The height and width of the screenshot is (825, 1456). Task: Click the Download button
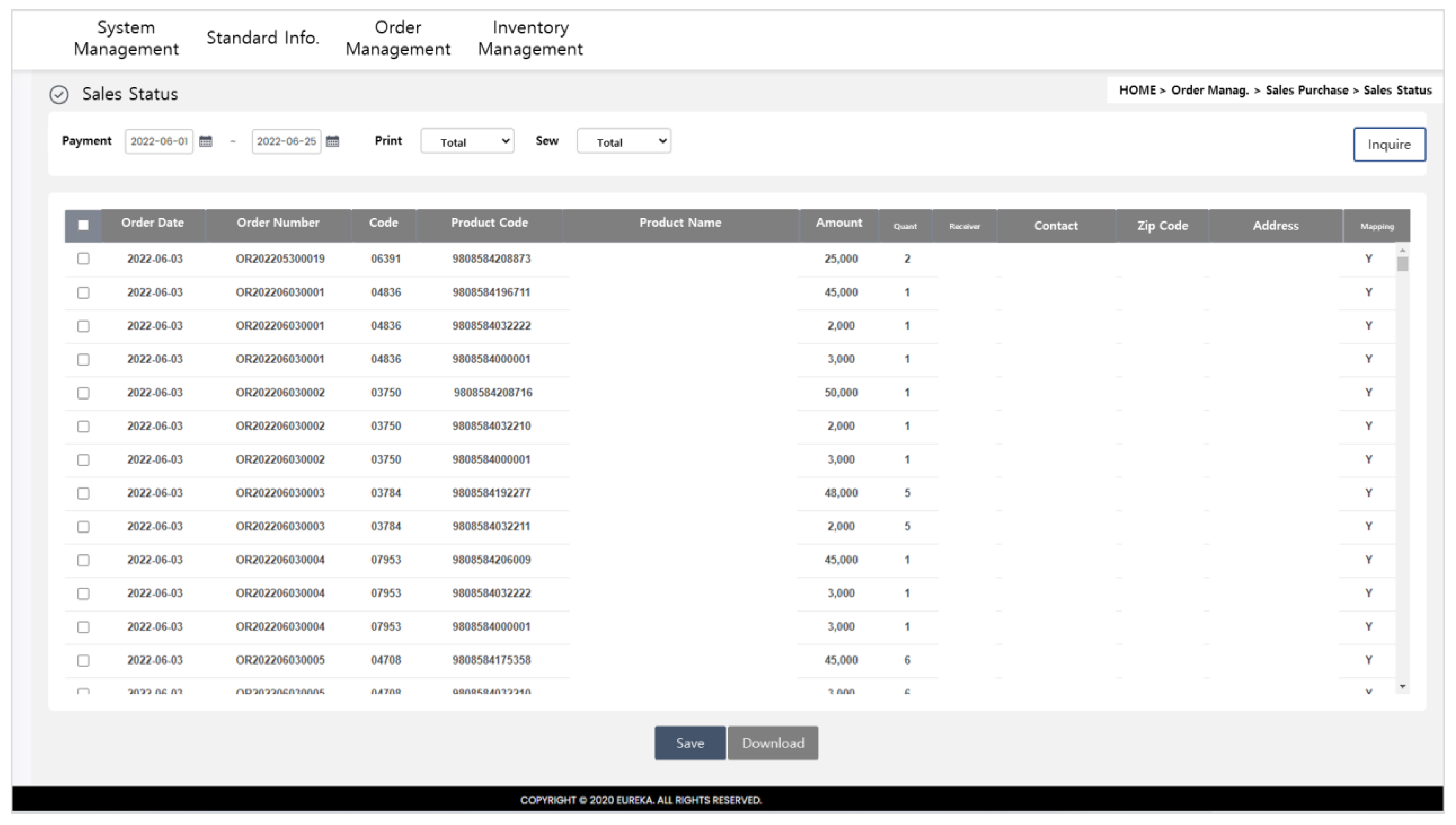click(x=772, y=743)
